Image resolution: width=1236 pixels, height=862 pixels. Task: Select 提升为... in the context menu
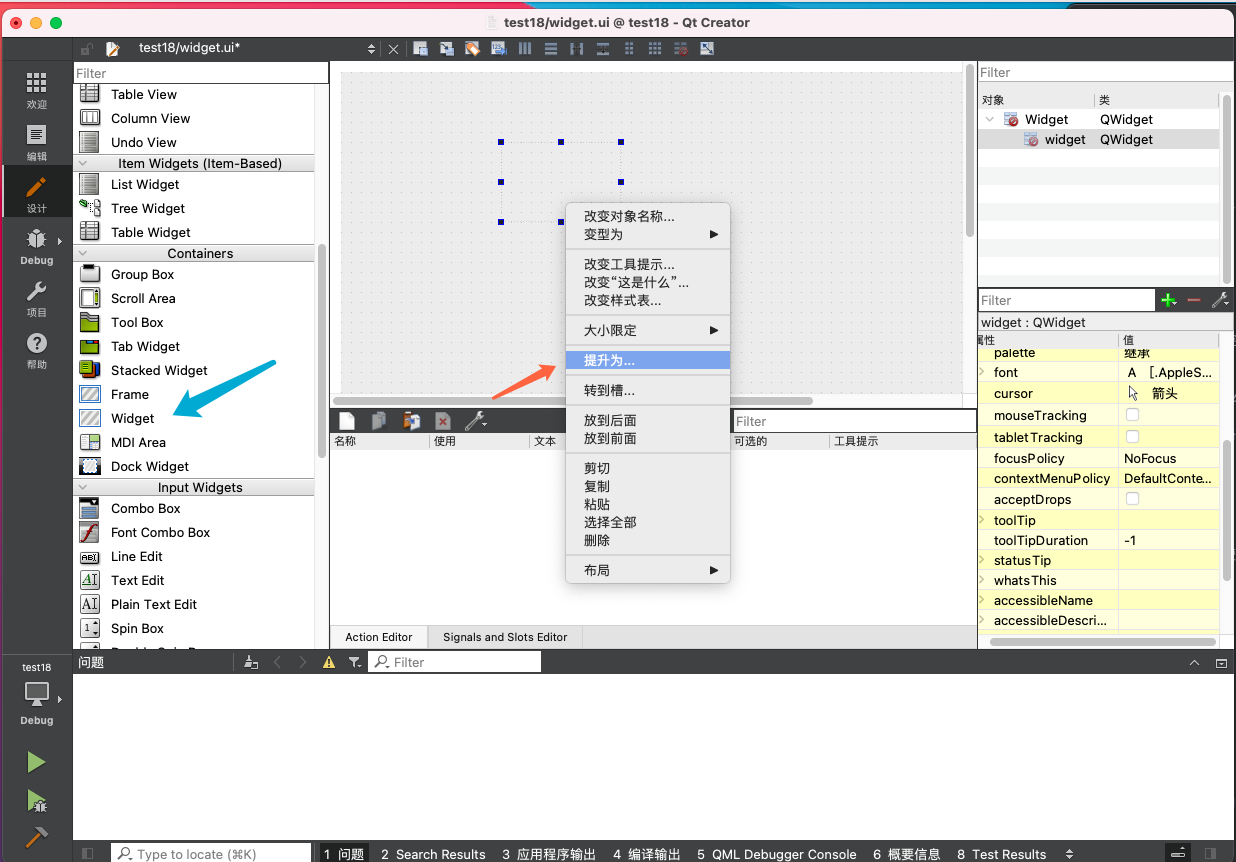648,360
